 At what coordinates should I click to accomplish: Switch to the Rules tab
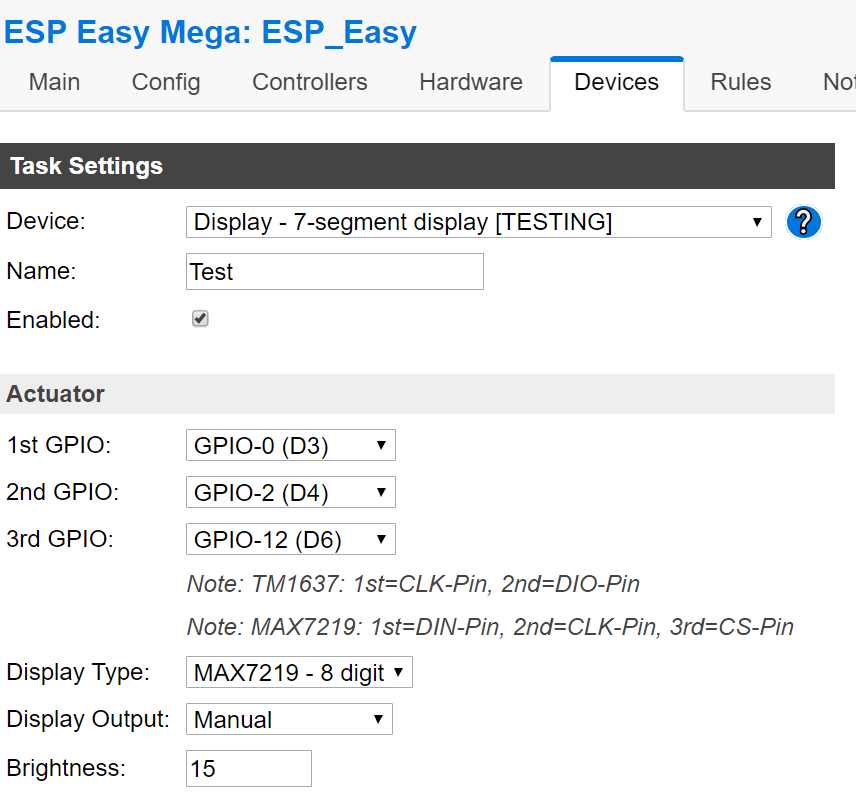(x=740, y=82)
